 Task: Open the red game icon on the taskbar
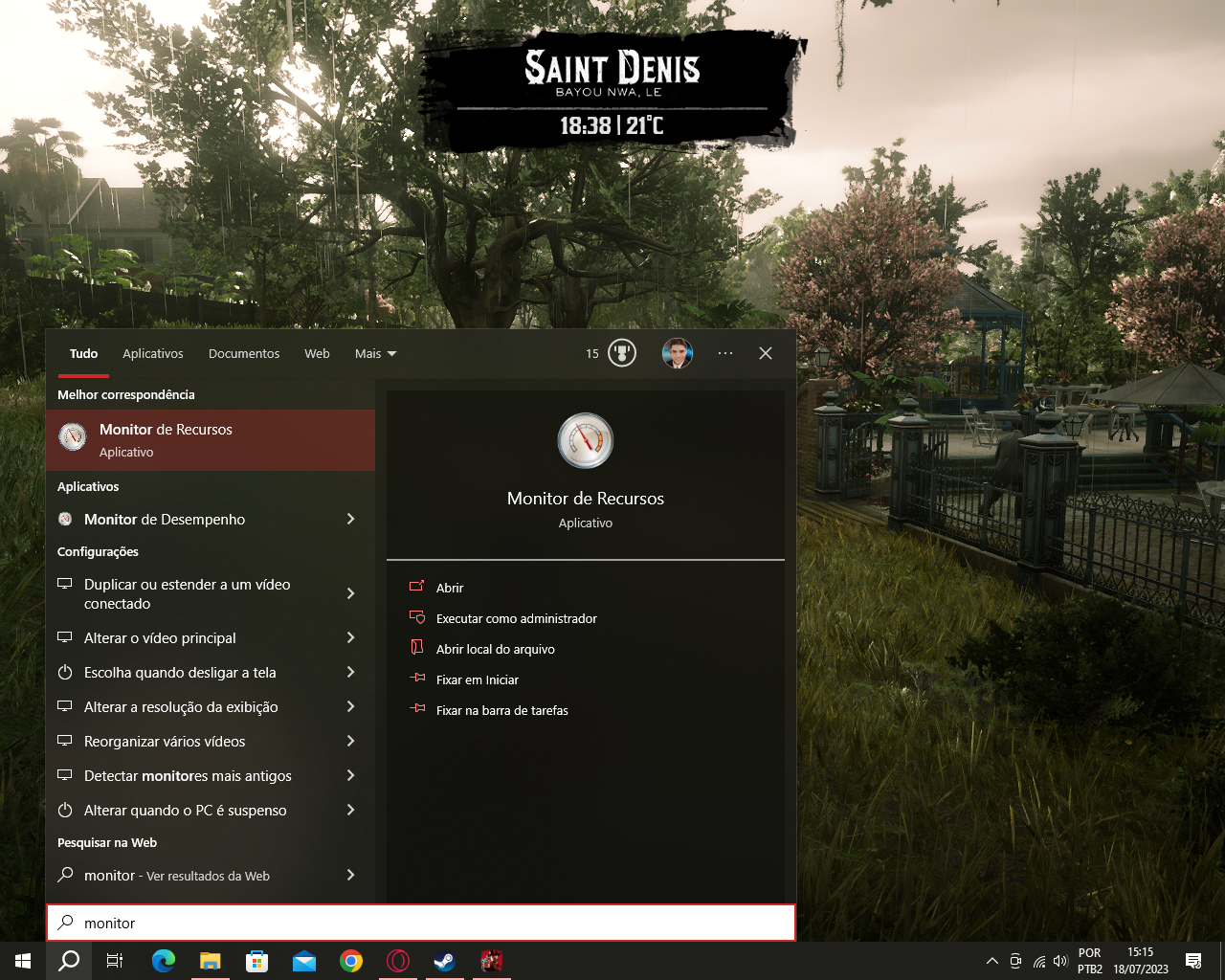pos(491,961)
